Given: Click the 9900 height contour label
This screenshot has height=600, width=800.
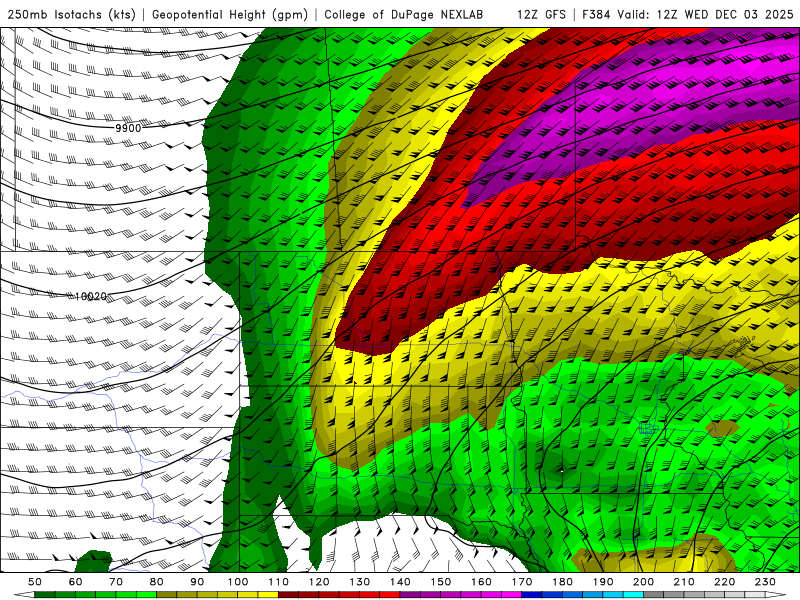Looking at the screenshot, I should tap(128, 128).
